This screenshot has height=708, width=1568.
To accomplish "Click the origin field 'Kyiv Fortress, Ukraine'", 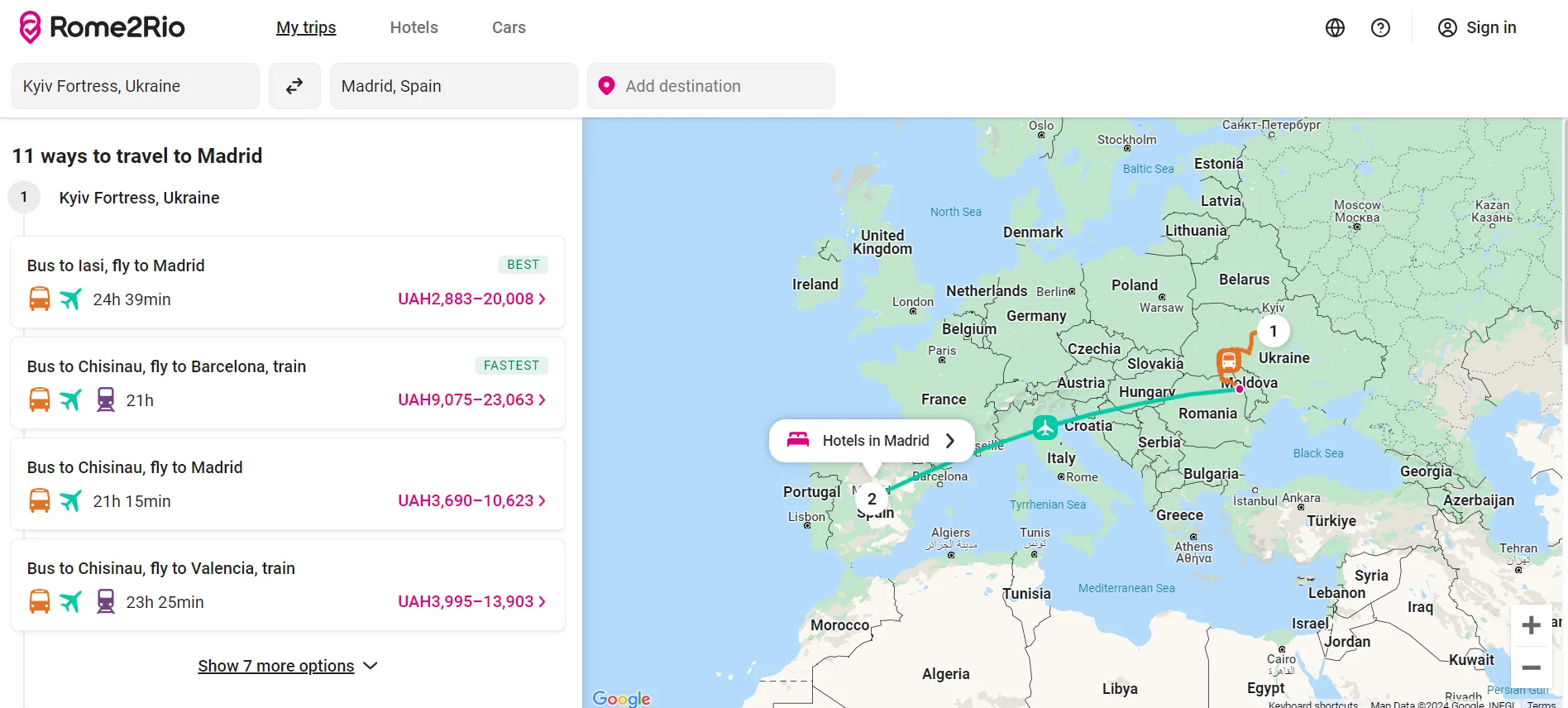I will 136,86.
